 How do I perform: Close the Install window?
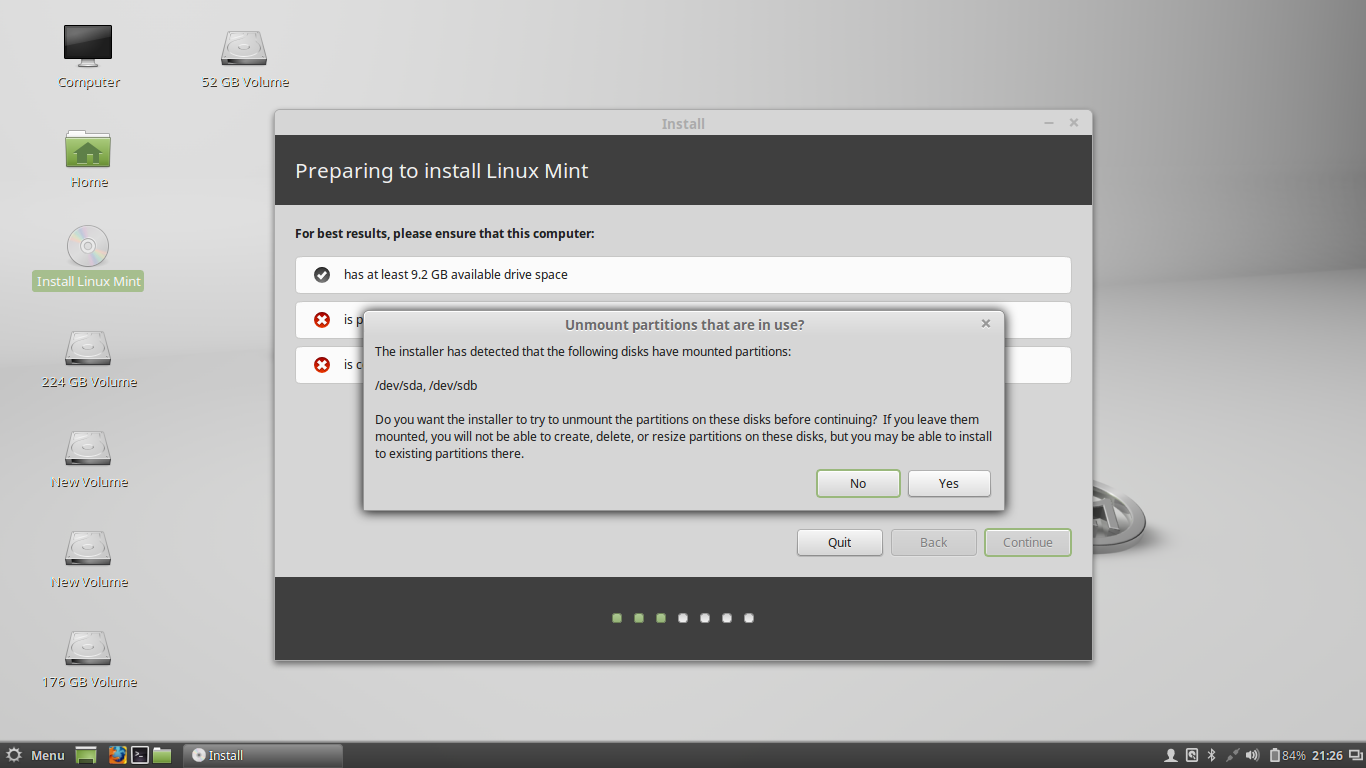(1074, 123)
